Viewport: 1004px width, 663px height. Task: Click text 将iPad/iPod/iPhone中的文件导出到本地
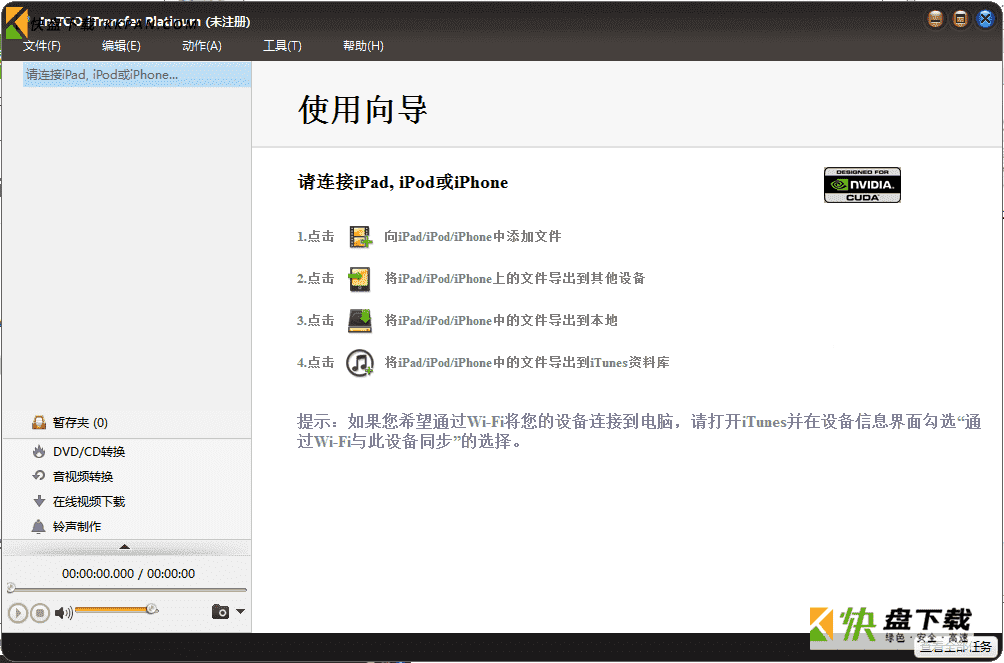(x=501, y=320)
